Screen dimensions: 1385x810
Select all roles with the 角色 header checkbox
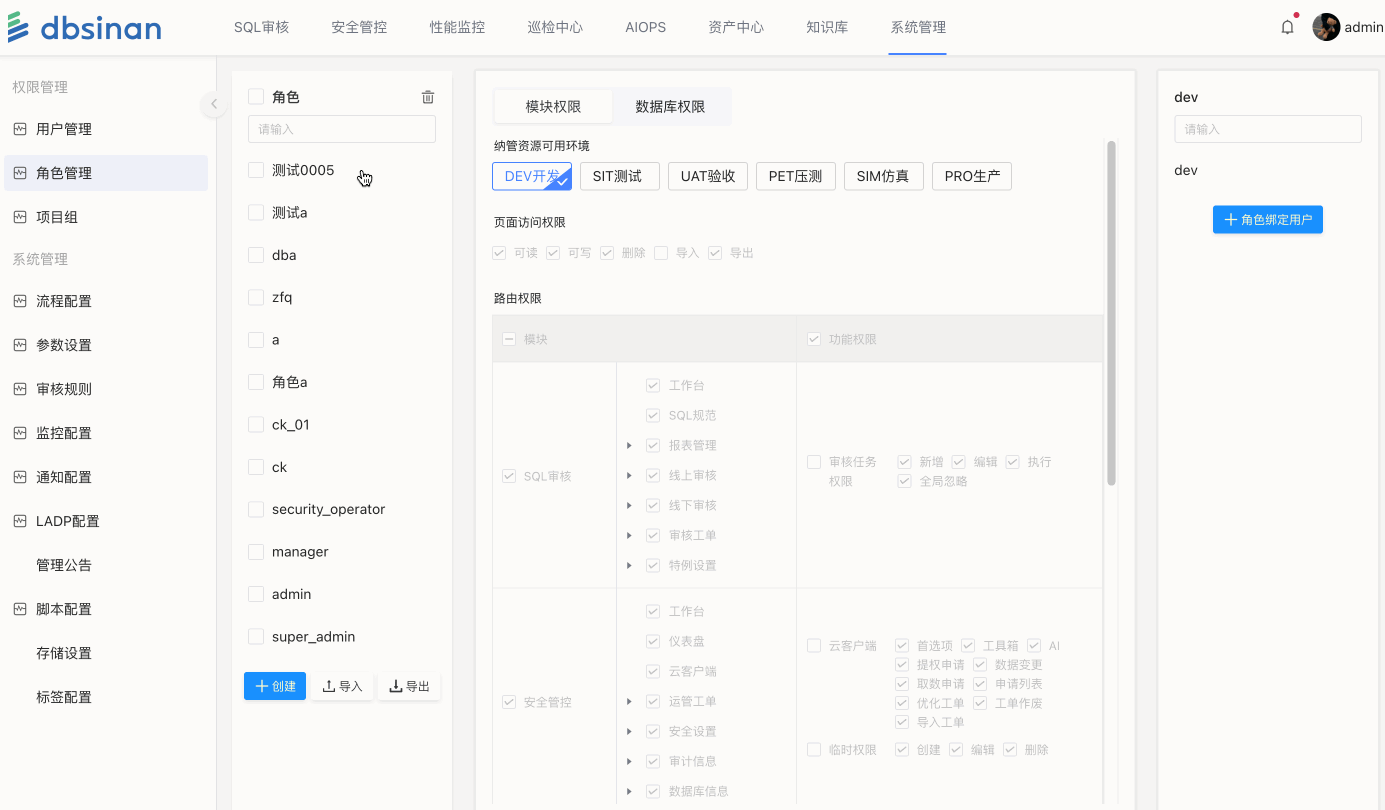(x=256, y=97)
